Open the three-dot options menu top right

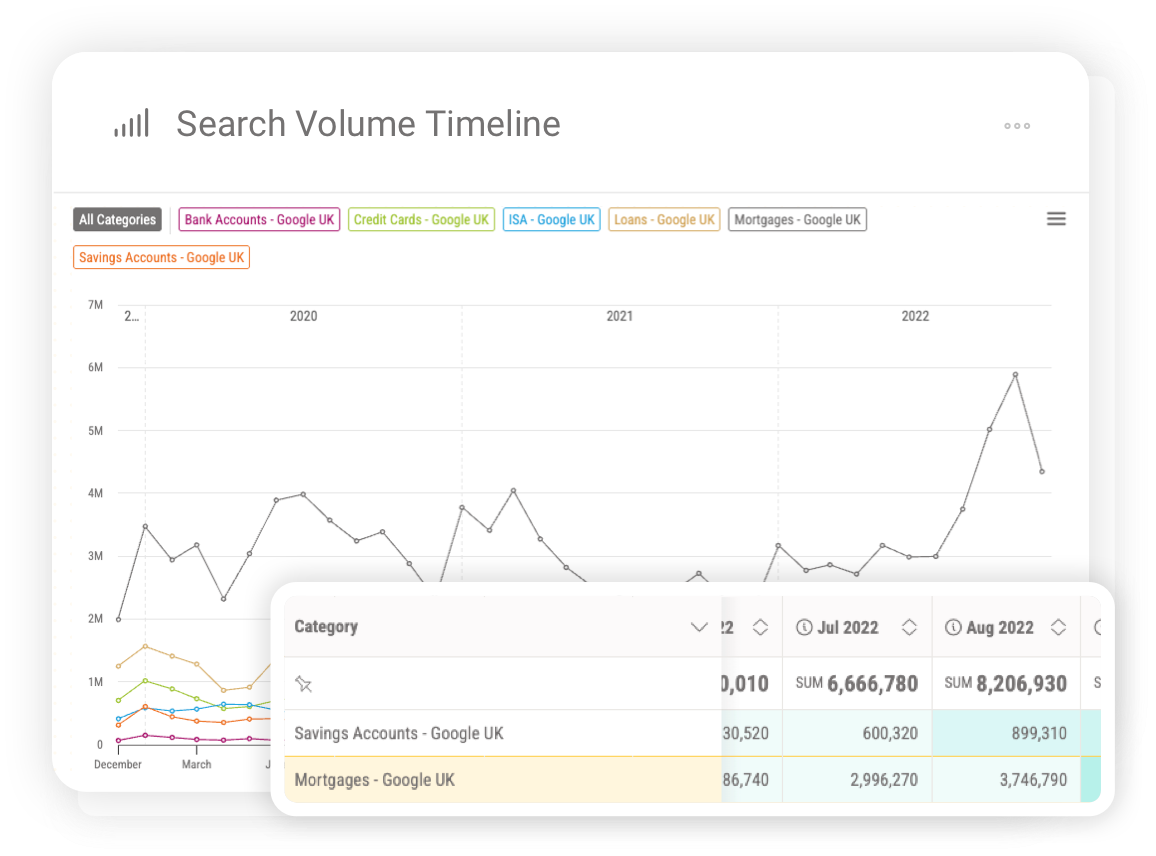[1016, 125]
